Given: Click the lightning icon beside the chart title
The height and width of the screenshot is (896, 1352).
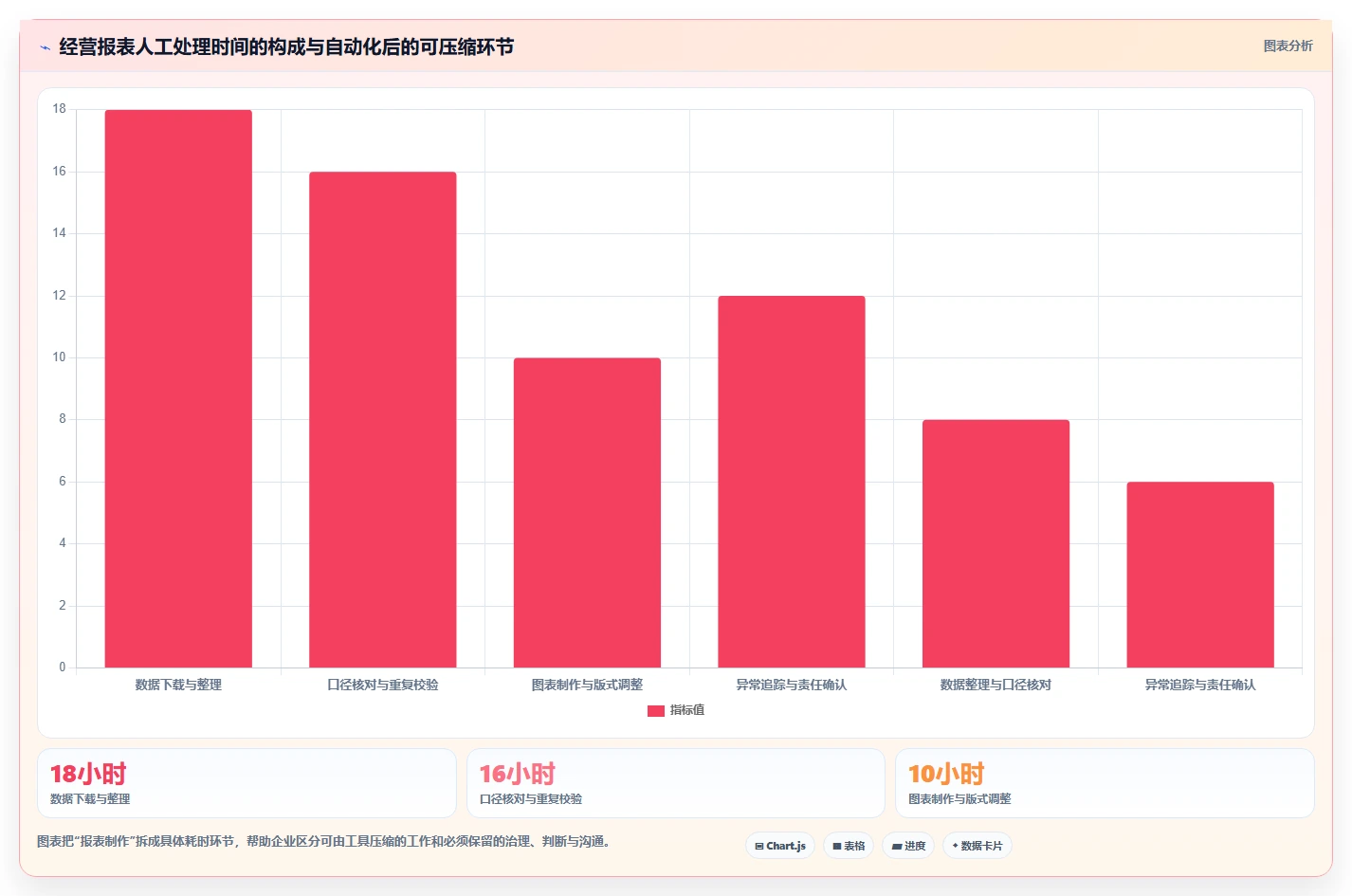Looking at the screenshot, I should [x=45, y=47].
